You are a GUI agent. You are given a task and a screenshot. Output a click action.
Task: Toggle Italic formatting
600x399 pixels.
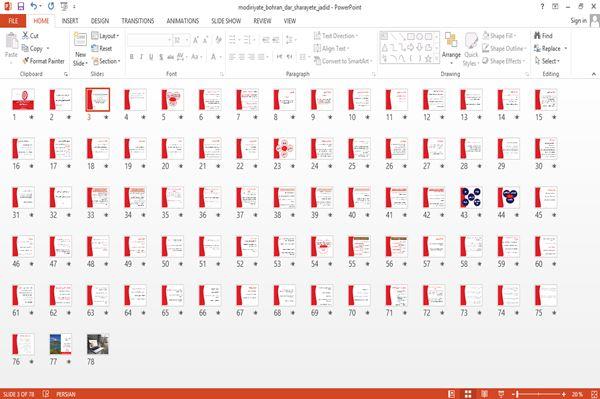click(x=141, y=57)
